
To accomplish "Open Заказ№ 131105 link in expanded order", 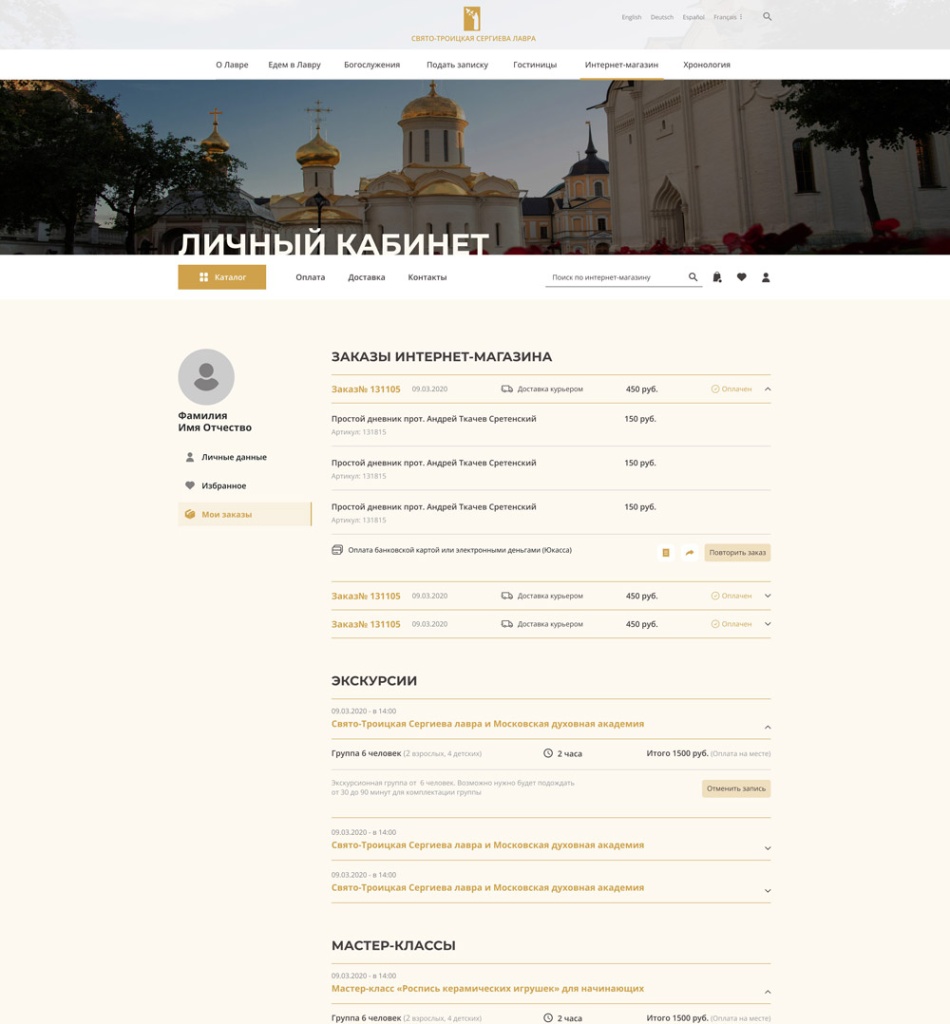I will (366, 389).
